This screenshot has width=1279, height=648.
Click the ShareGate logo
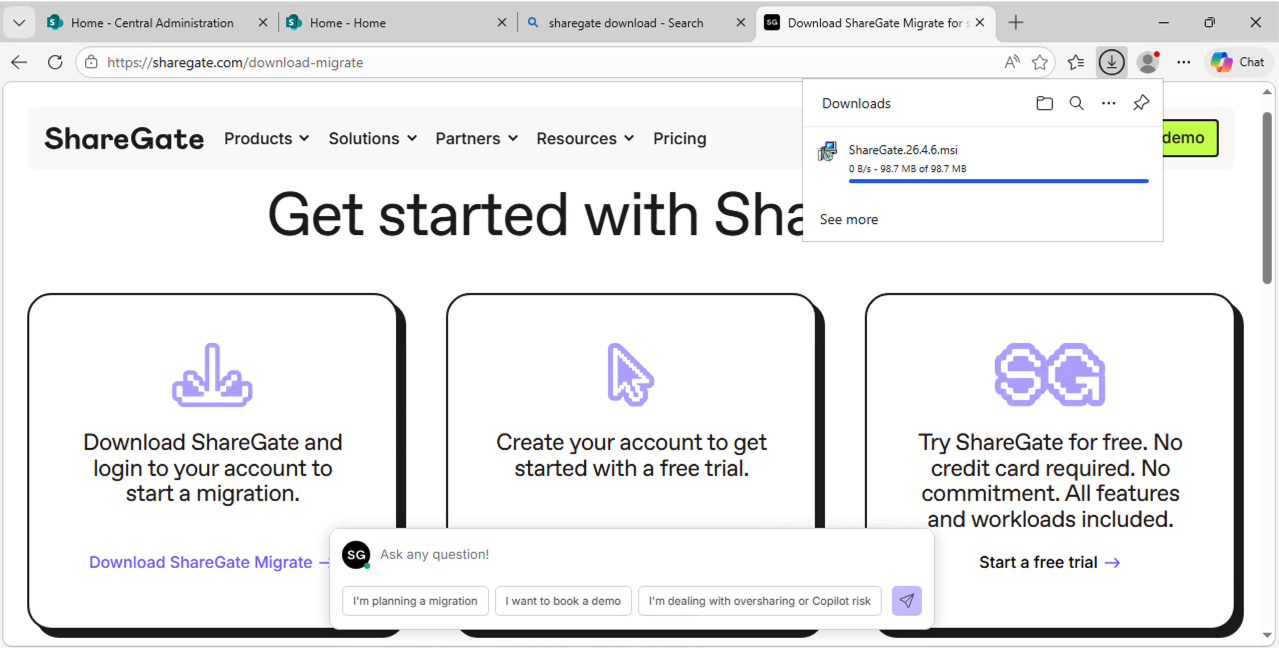[124, 139]
